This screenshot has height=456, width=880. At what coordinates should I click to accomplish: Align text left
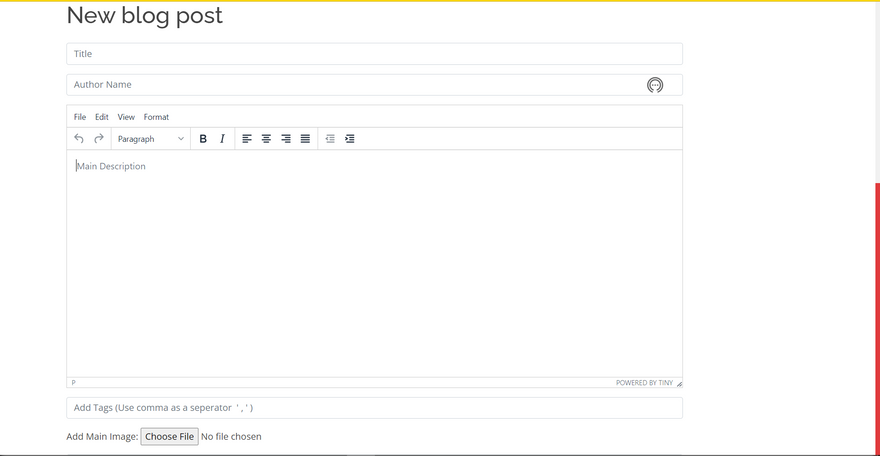(x=247, y=139)
